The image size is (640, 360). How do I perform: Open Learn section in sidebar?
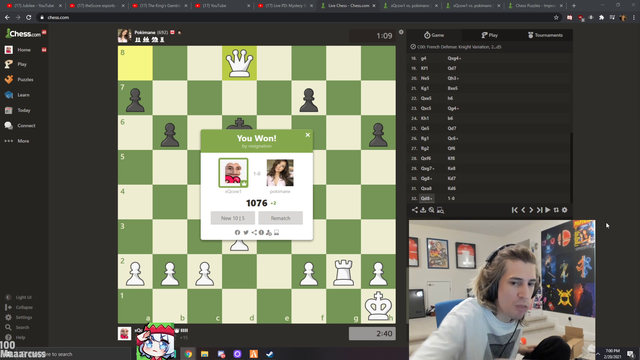(x=23, y=95)
